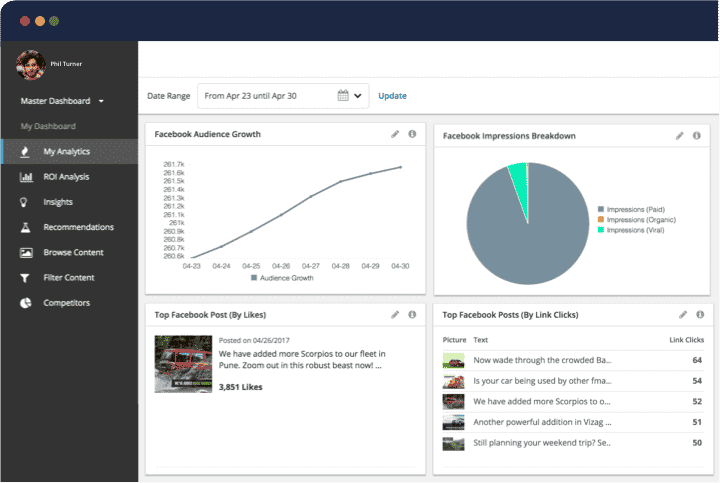Image resolution: width=720 pixels, height=483 pixels.
Task: Click the Filter Content funnel icon
Action: [25, 277]
